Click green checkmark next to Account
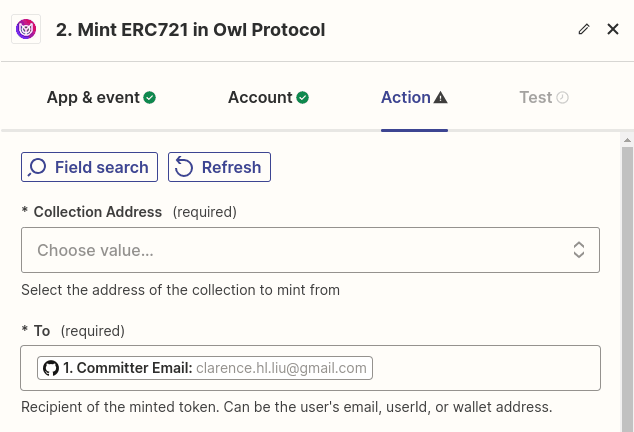 (302, 98)
